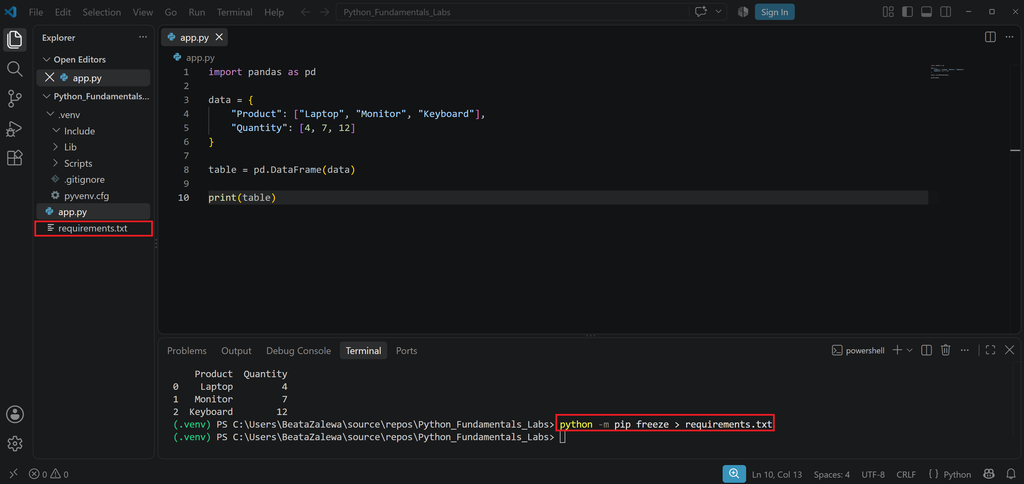1024x484 pixels.
Task: Open launch profile dropdown next to new terminal
Action: (910, 350)
